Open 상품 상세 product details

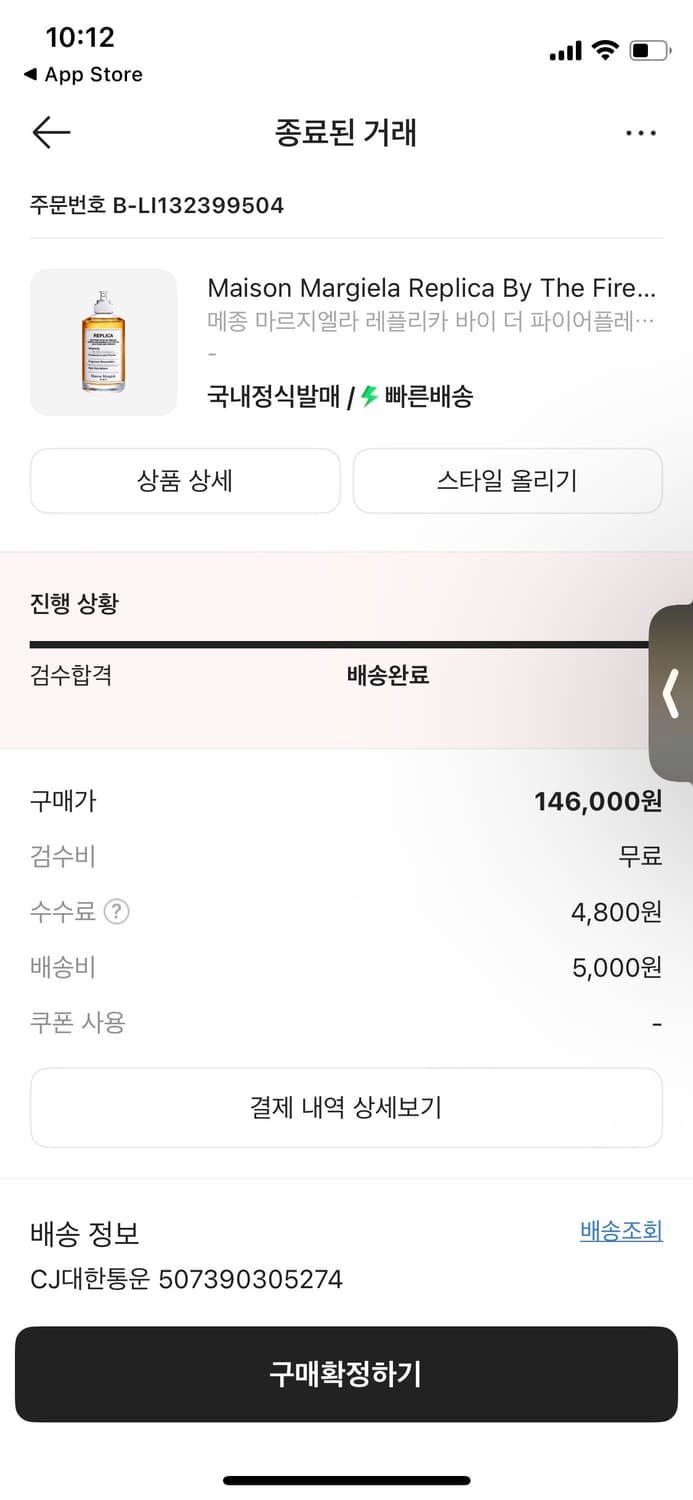(x=185, y=481)
